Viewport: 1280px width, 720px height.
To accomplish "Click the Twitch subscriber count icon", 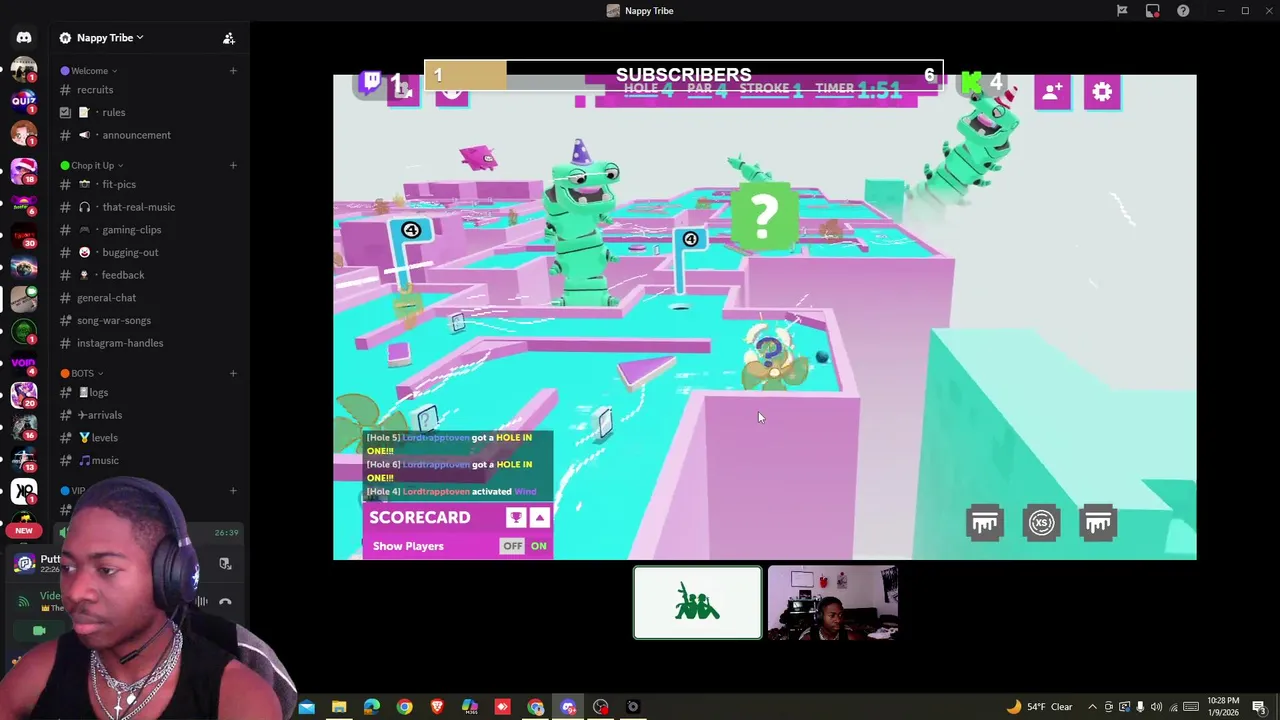I will pyautogui.click(x=372, y=82).
